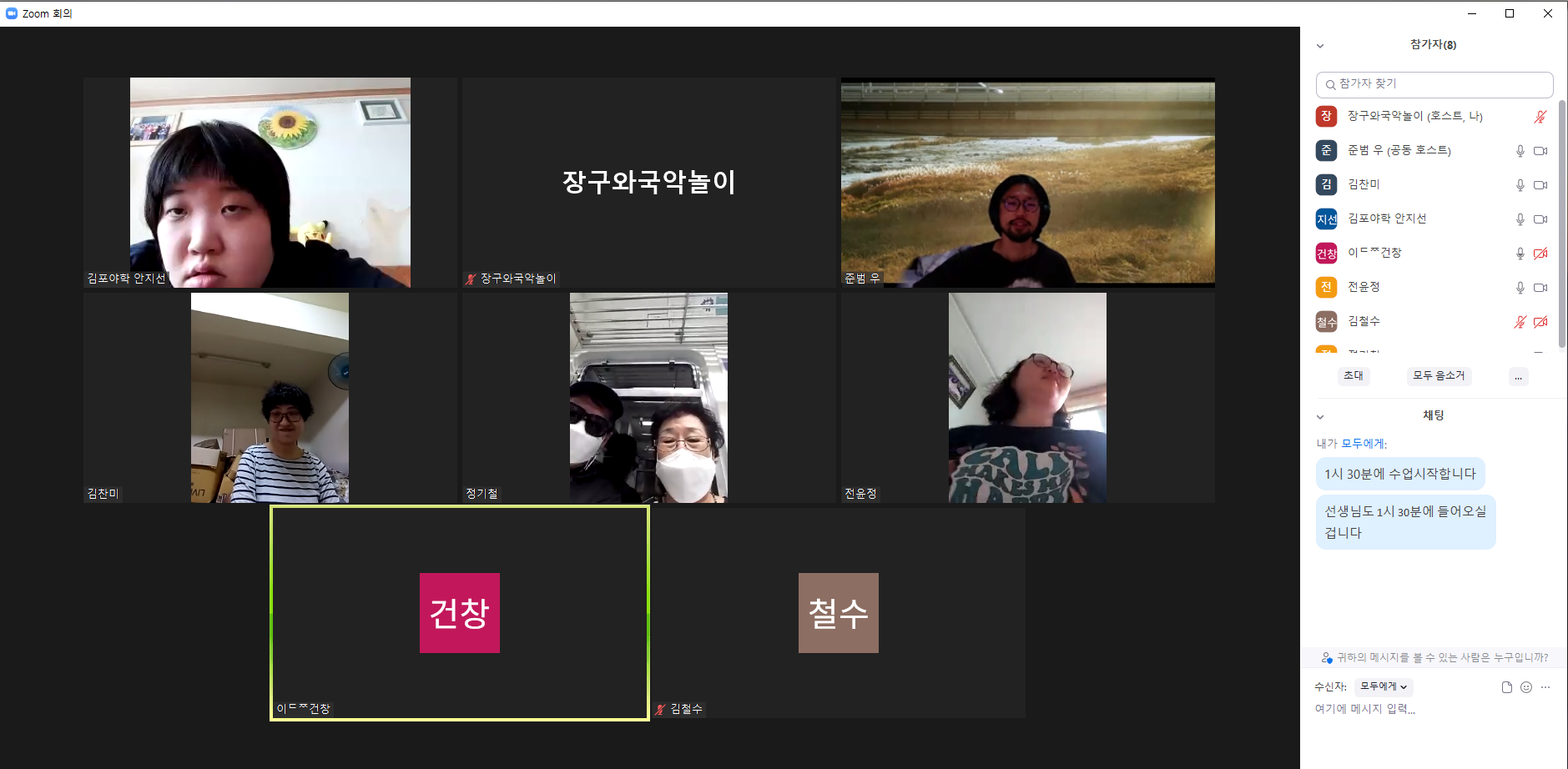Maximize the Zoom 회의 window
Viewport: 1568px width, 769px height.
click(x=1510, y=13)
